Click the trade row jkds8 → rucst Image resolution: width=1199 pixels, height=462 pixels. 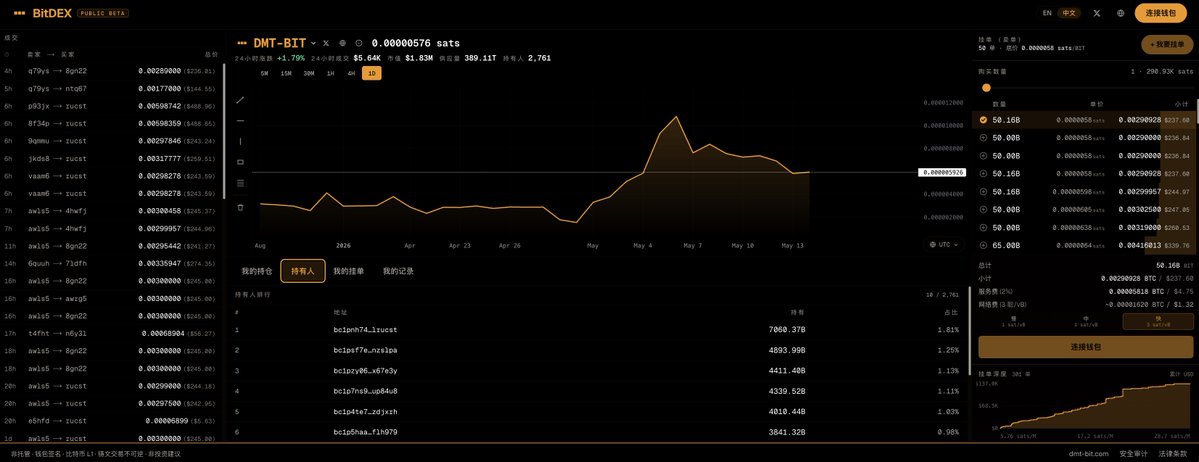111,158
